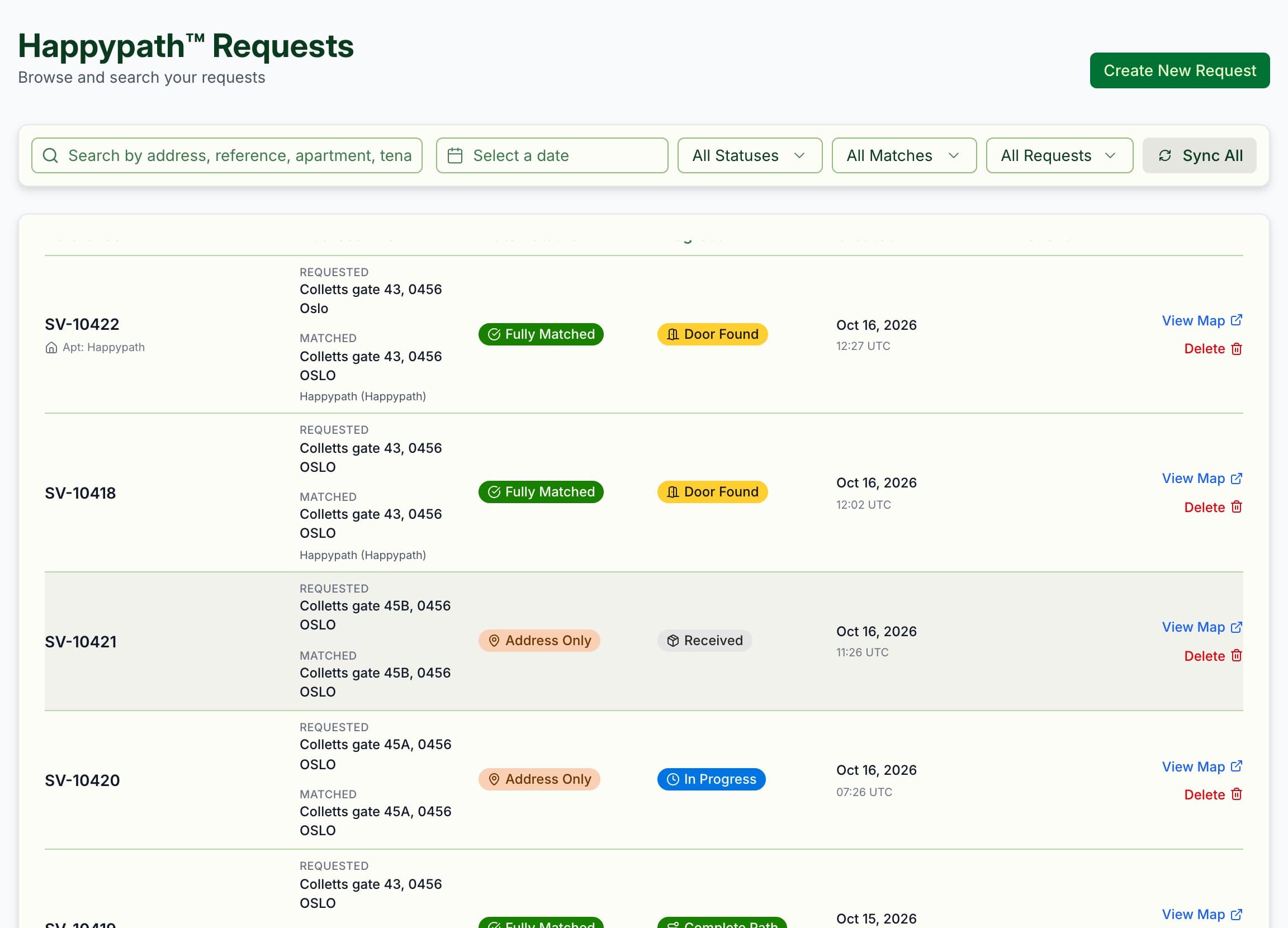
Task: Select reference SV-10421
Action: (80, 642)
